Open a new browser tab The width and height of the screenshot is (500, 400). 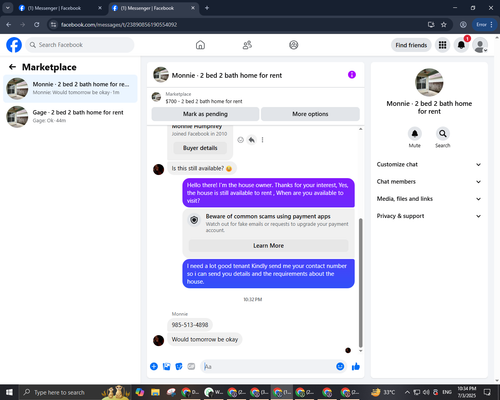click(207, 8)
